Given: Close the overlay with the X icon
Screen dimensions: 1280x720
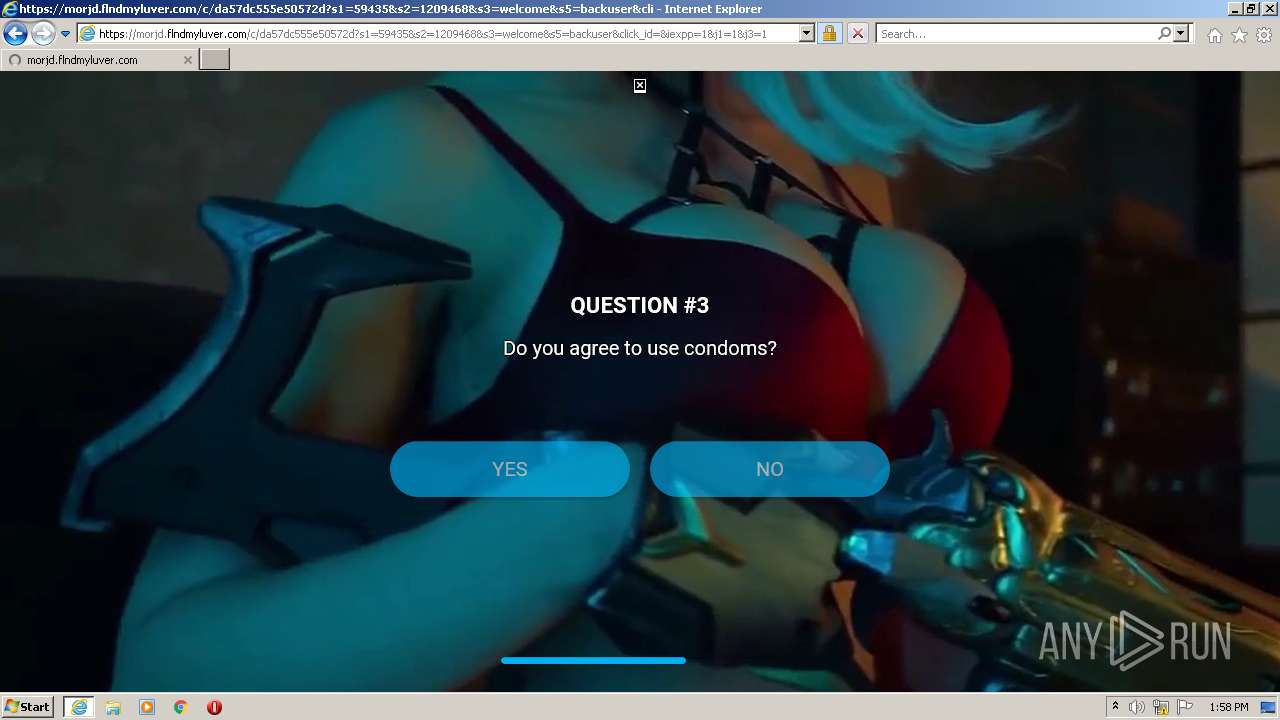Looking at the screenshot, I should 640,86.
